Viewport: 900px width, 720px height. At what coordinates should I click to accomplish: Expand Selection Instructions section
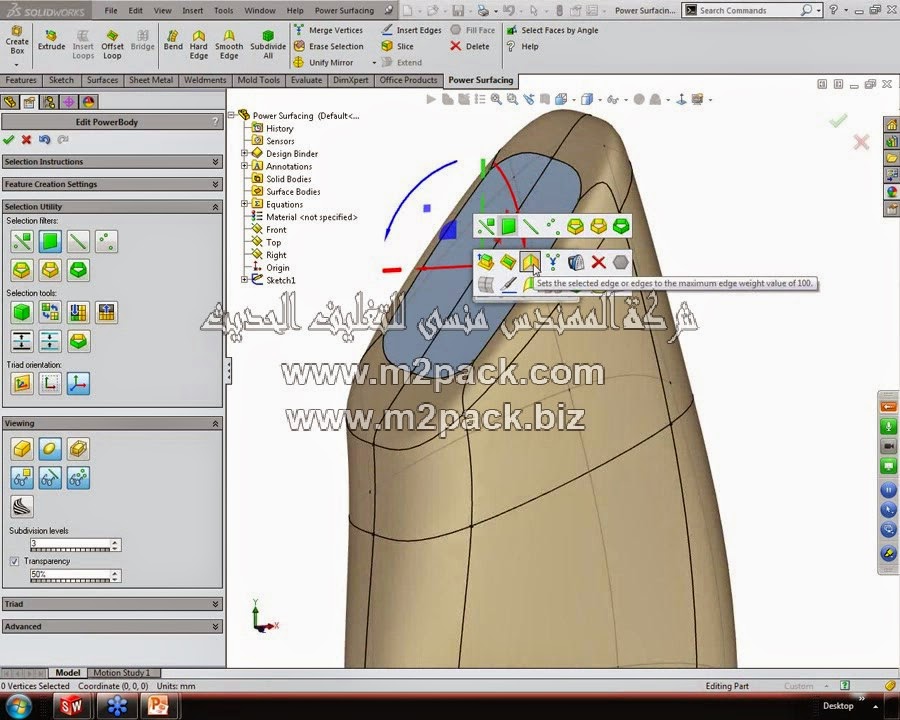click(x=112, y=162)
